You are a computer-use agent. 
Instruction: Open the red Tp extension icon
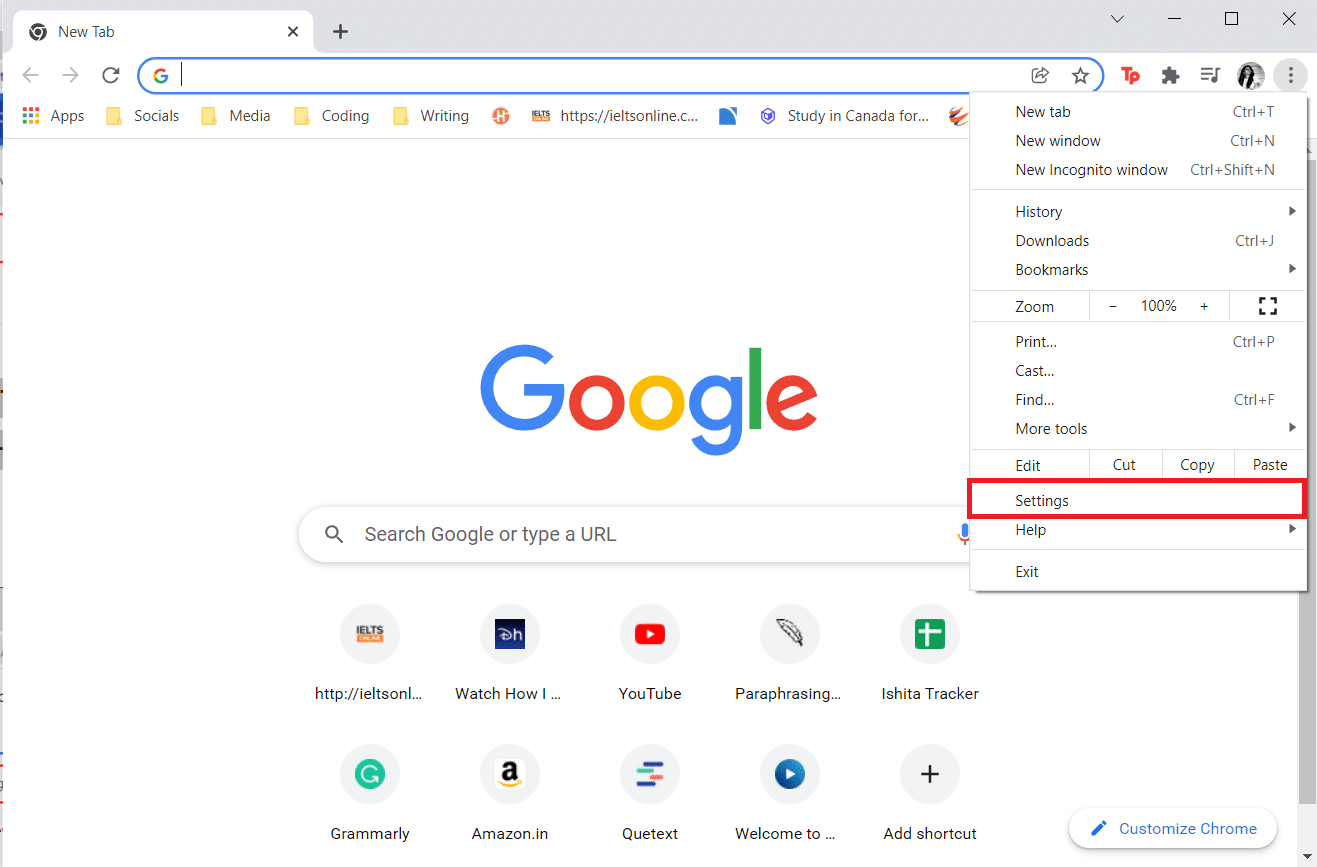coord(1131,75)
